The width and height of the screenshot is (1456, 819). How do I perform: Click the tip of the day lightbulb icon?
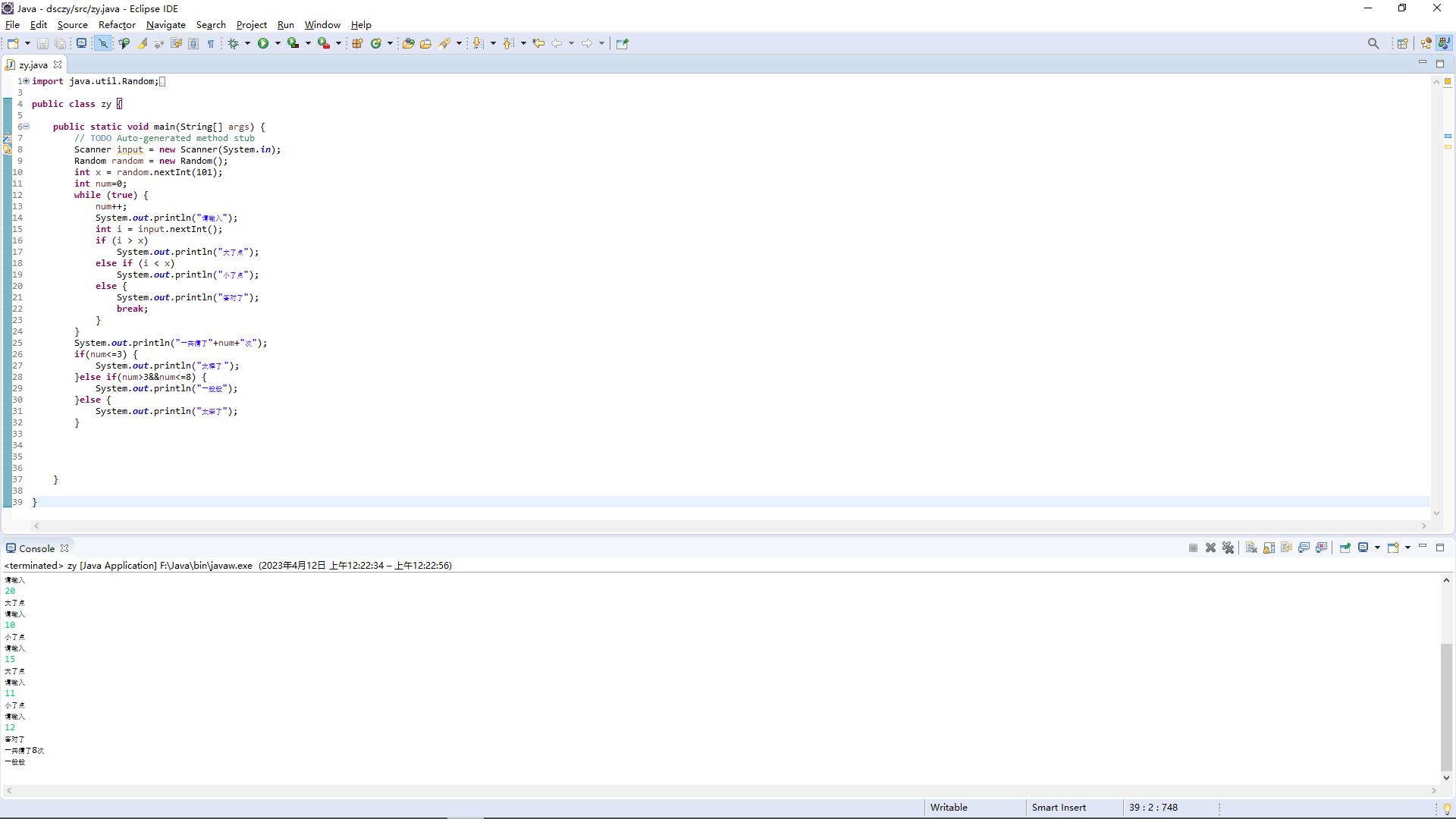tap(1447, 808)
